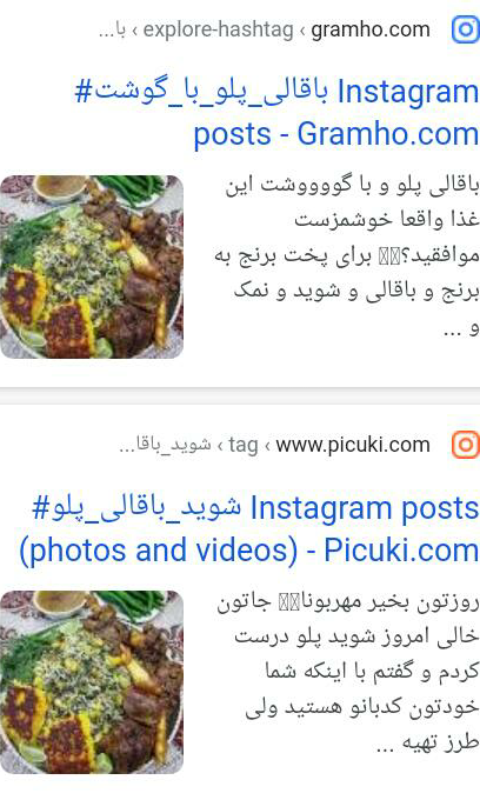Click snippet line 'برنج و باقالی و شوید و نمک'
Viewport: 480px width, 800px height.
coord(356,291)
